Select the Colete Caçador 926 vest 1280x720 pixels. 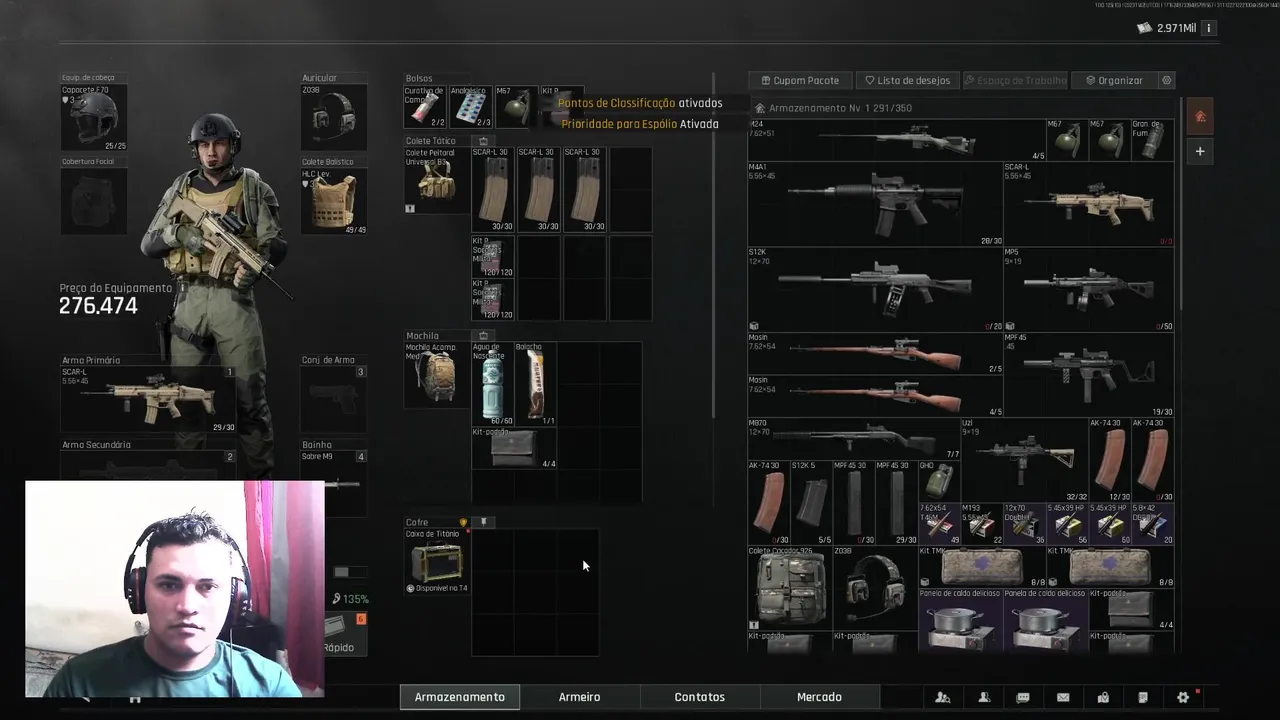790,587
